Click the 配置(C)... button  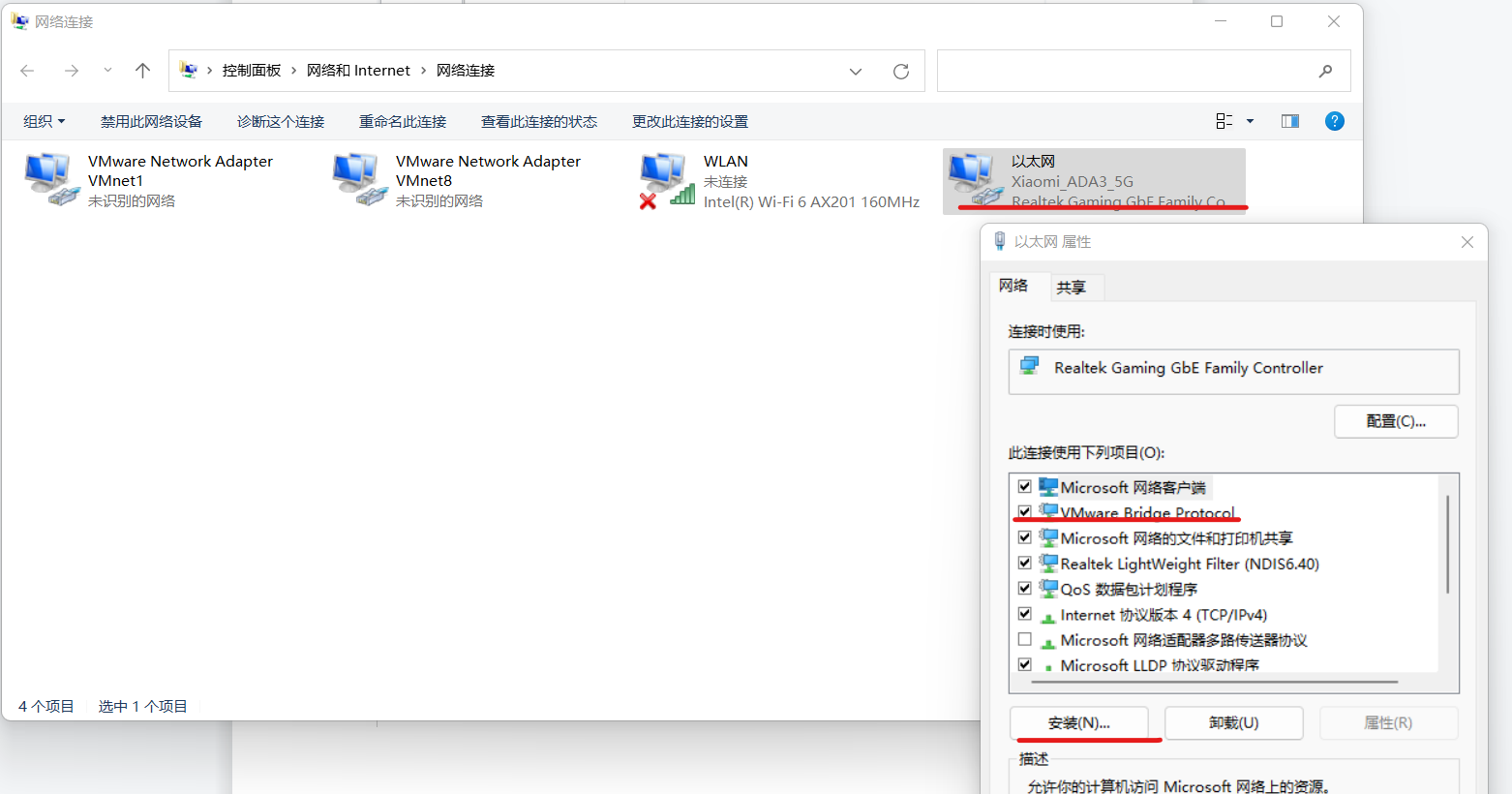[x=1396, y=421]
